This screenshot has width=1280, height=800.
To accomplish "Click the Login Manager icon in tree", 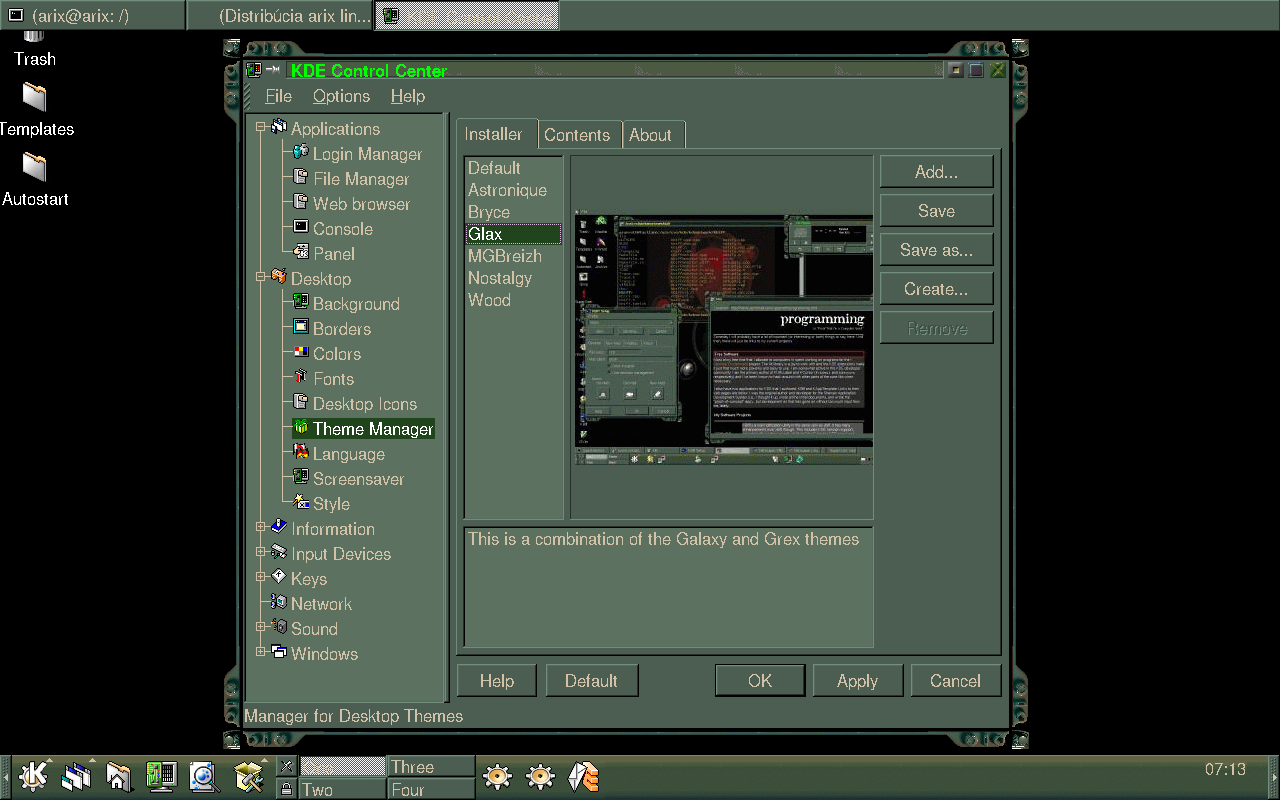I will point(300,153).
